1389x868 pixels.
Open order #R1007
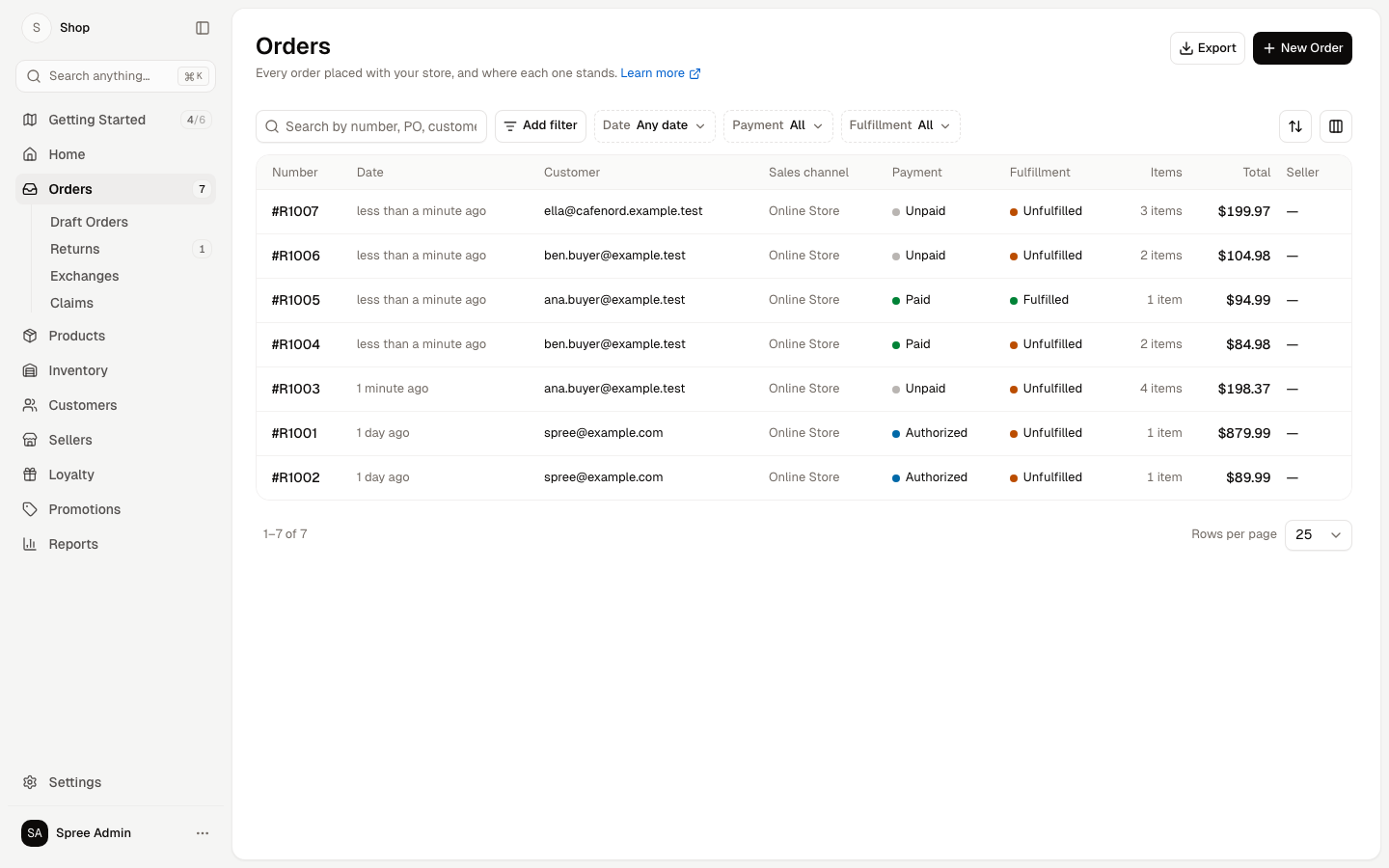coord(295,211)
